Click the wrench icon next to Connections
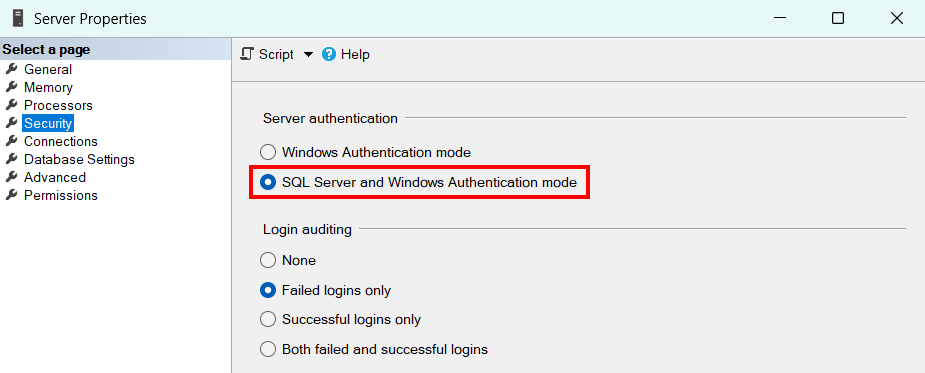Screen dimensions: 925x373 [x=11, y=141]
